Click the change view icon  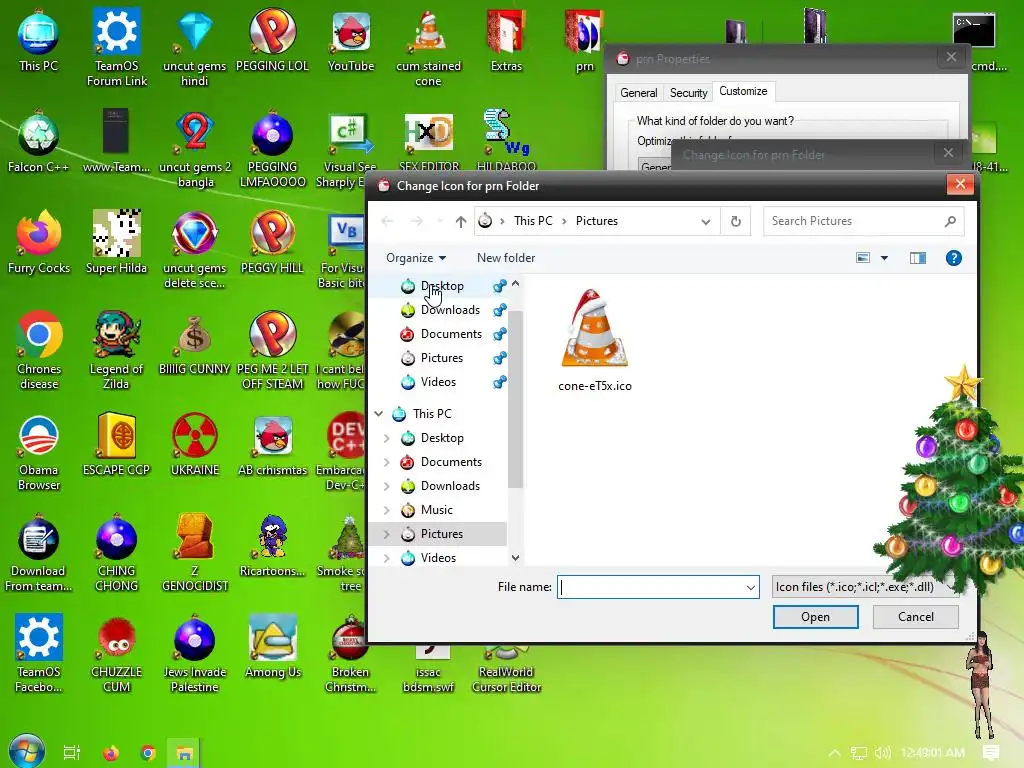pyautogui.click(x=863, y=258)
